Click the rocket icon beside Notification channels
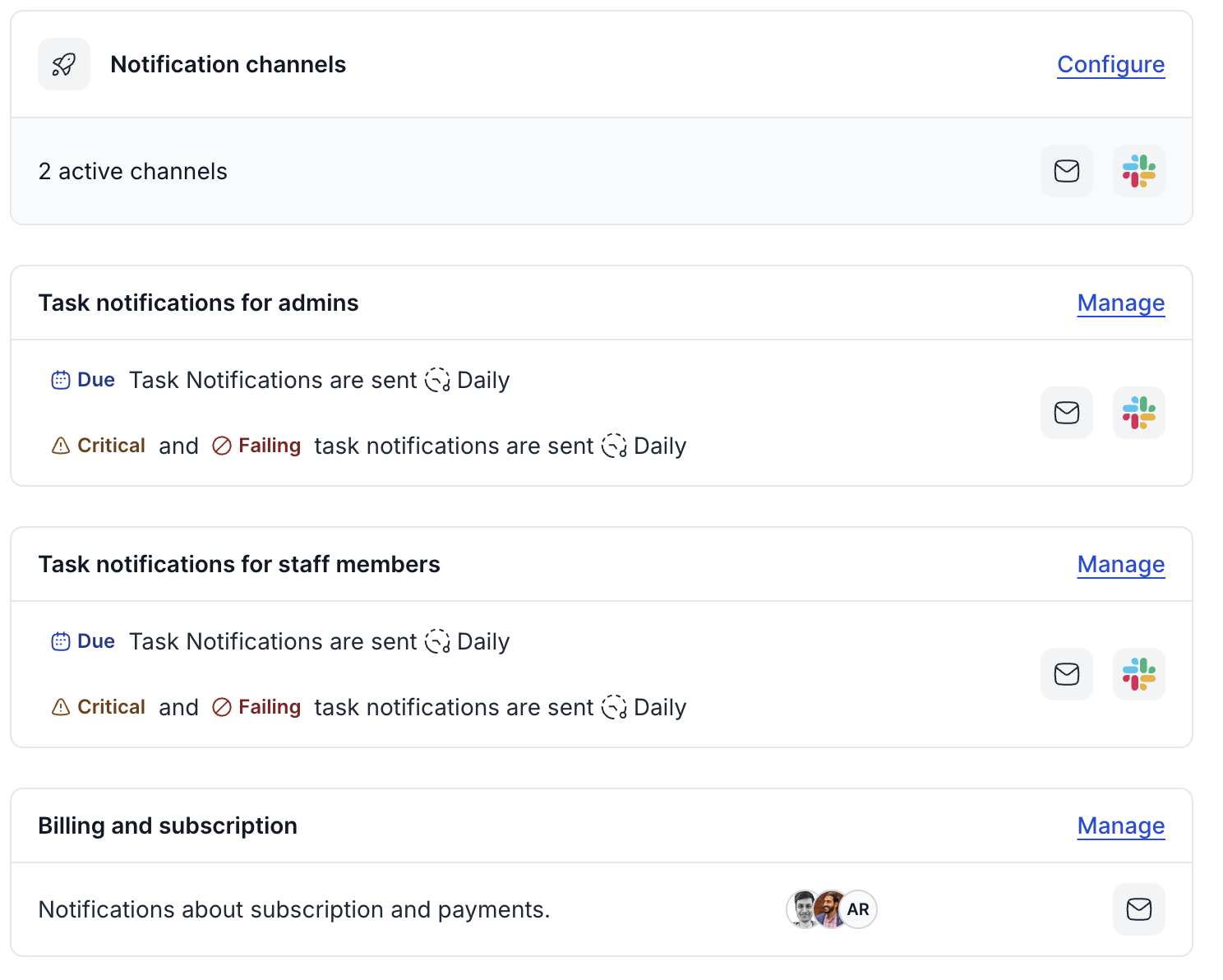Screen dimensions: 1223x980 pos(64,64)
